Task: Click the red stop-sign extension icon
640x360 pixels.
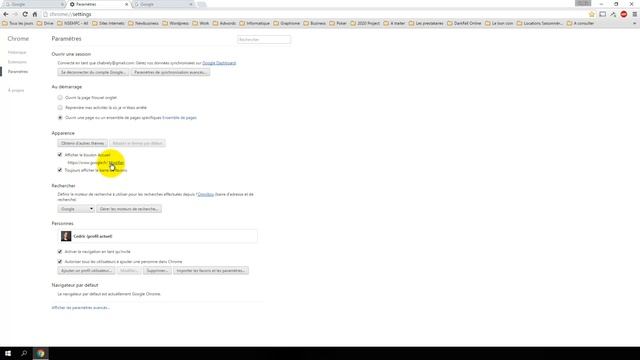Action: pyautogui.click(x=624, y=14)
